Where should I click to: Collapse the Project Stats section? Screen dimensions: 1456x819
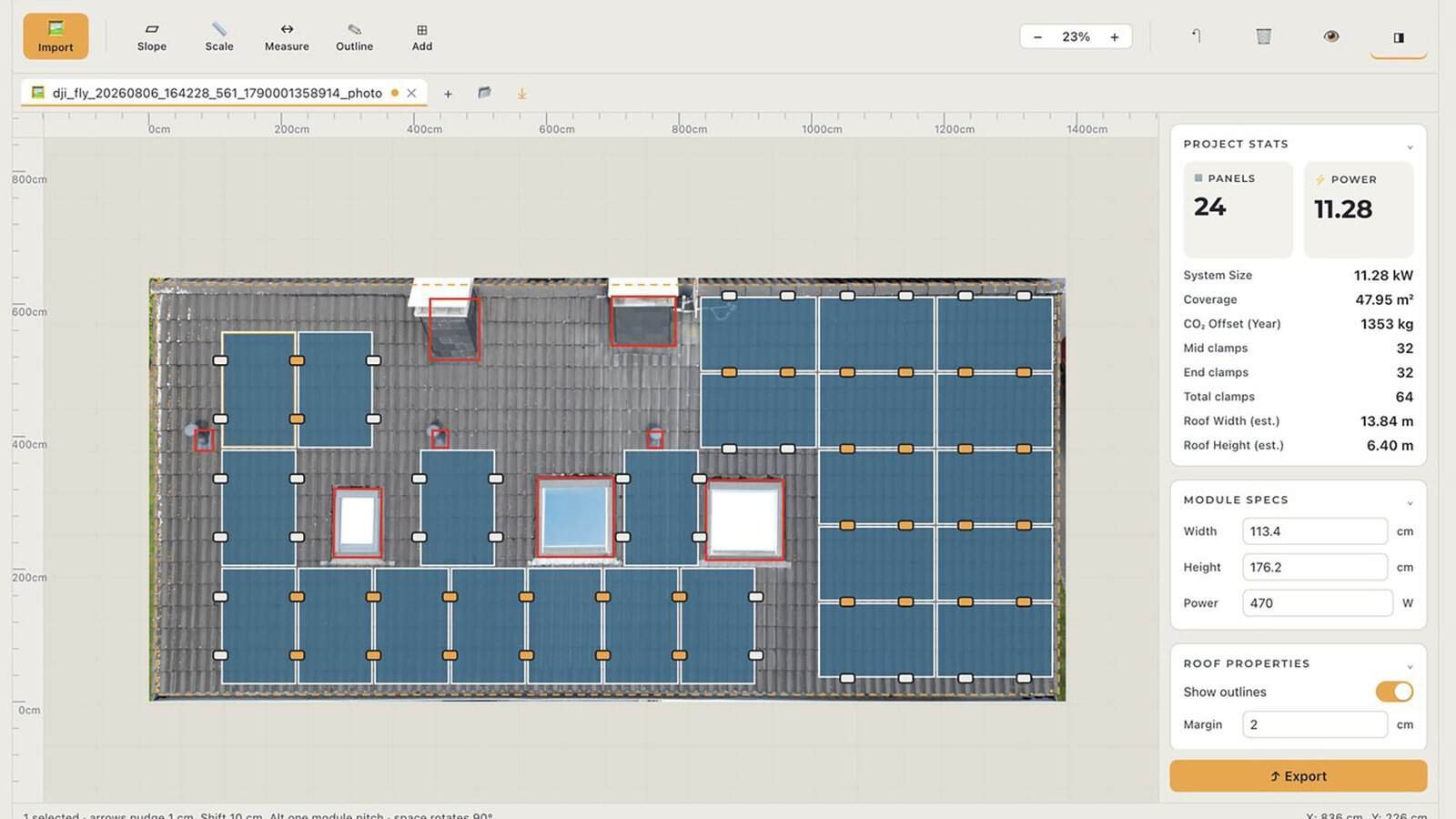(1410, 147)
